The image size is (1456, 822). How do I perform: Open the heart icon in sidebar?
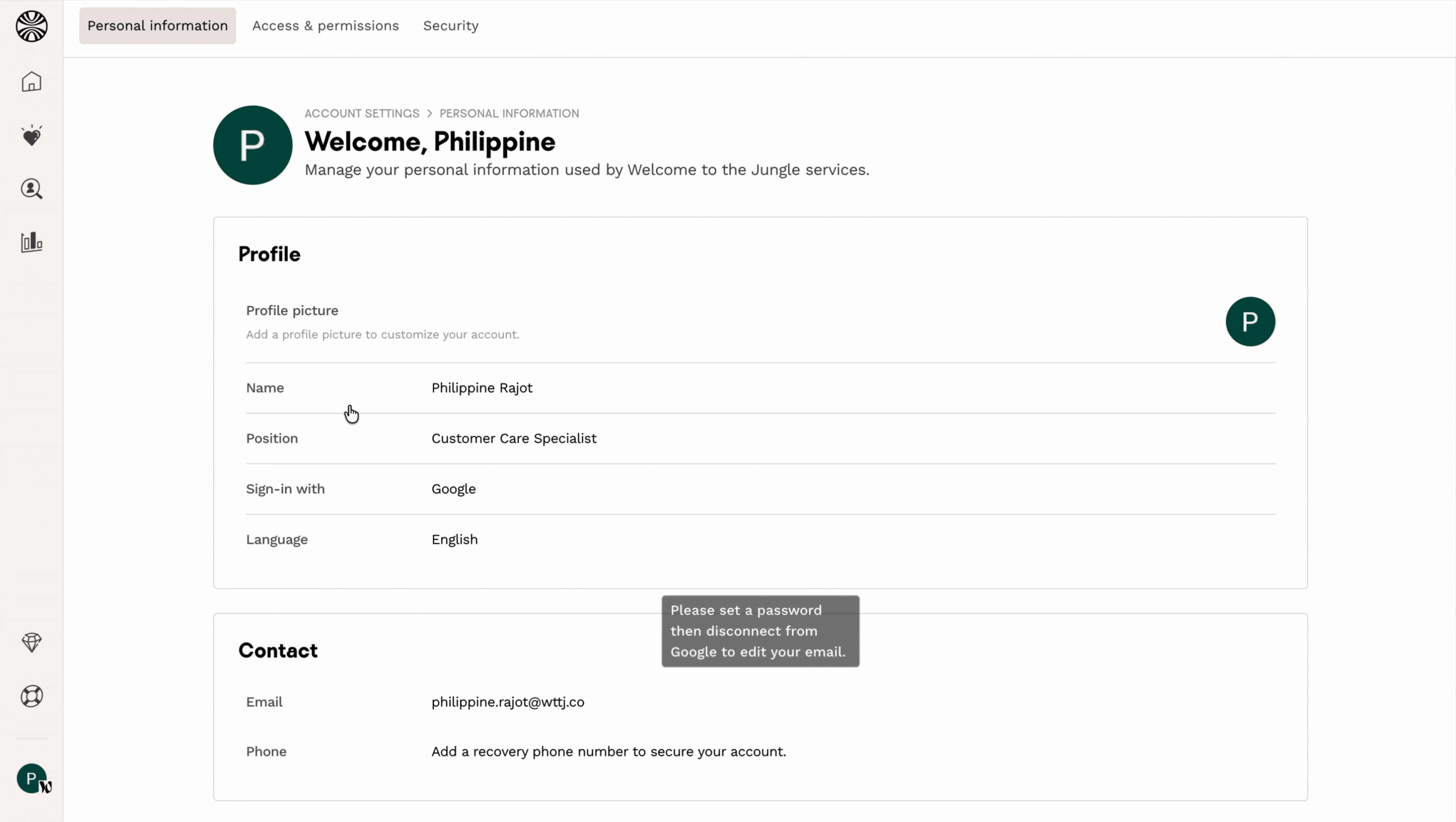pyautogui.click(x=32, y=136)
